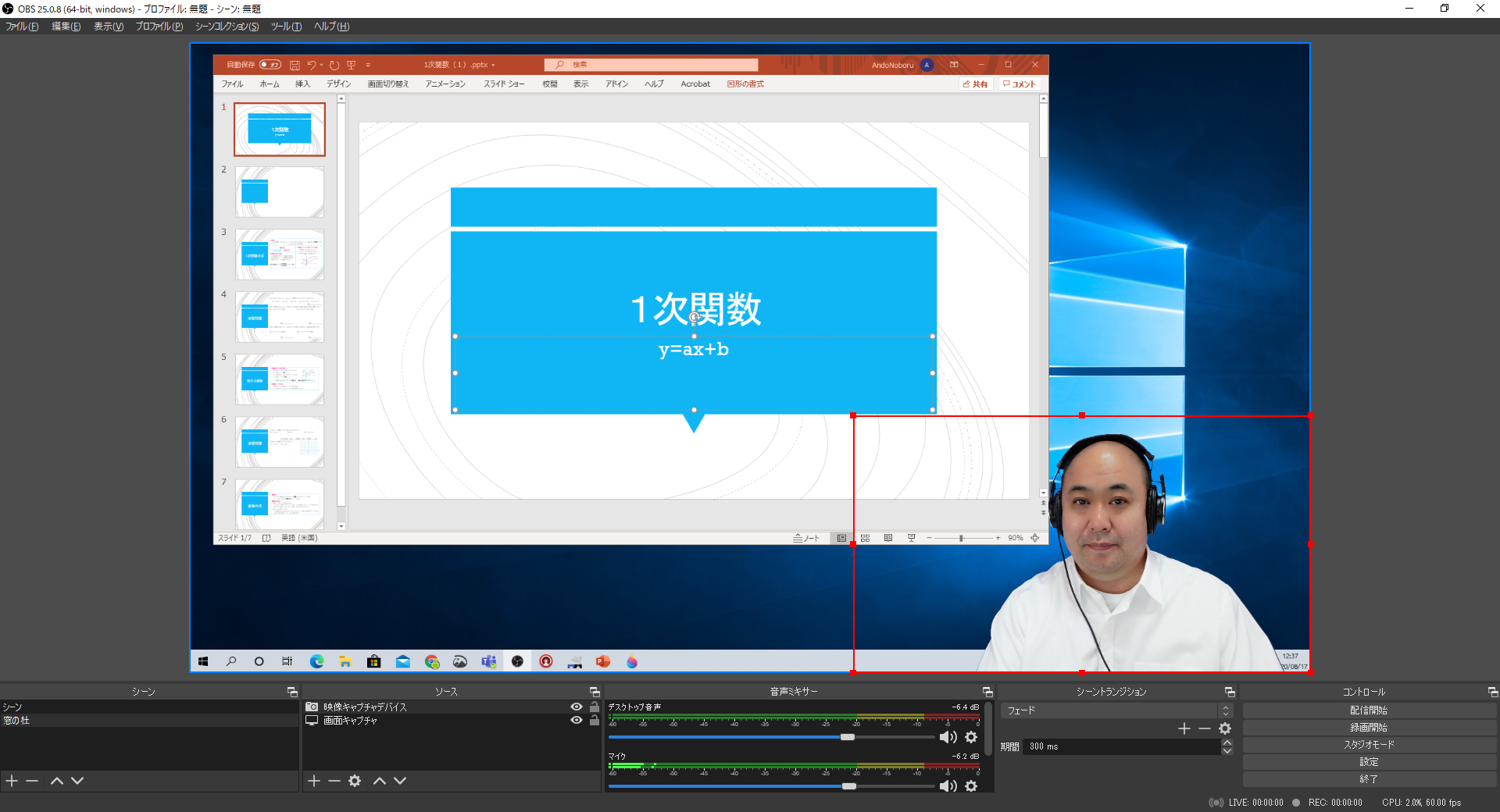Image resolution: width=1500 pixels, height=812 pixels.
Task: Click the 期間 label
Action: click(x=1009, y=747)
